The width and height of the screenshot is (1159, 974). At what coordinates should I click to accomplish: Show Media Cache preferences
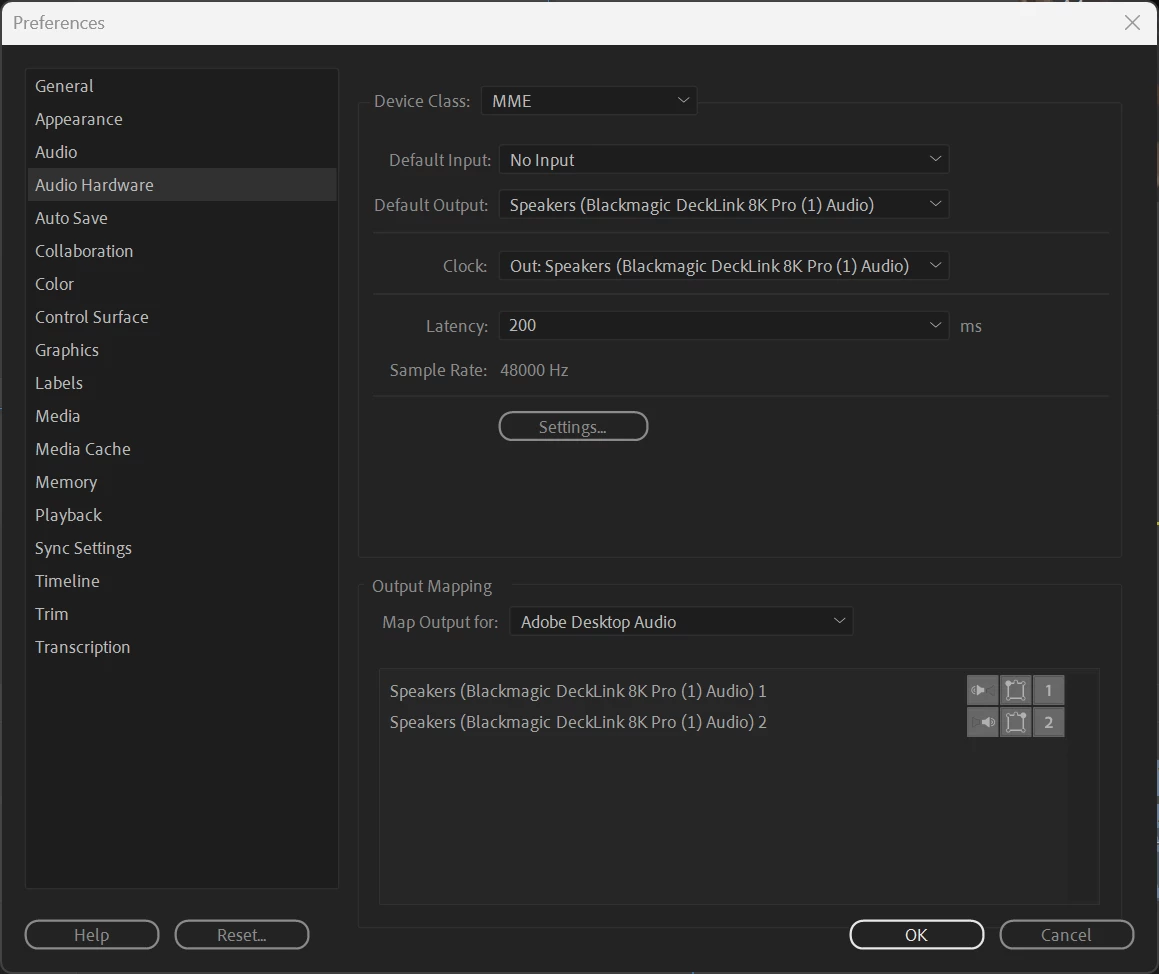(182, 449)
